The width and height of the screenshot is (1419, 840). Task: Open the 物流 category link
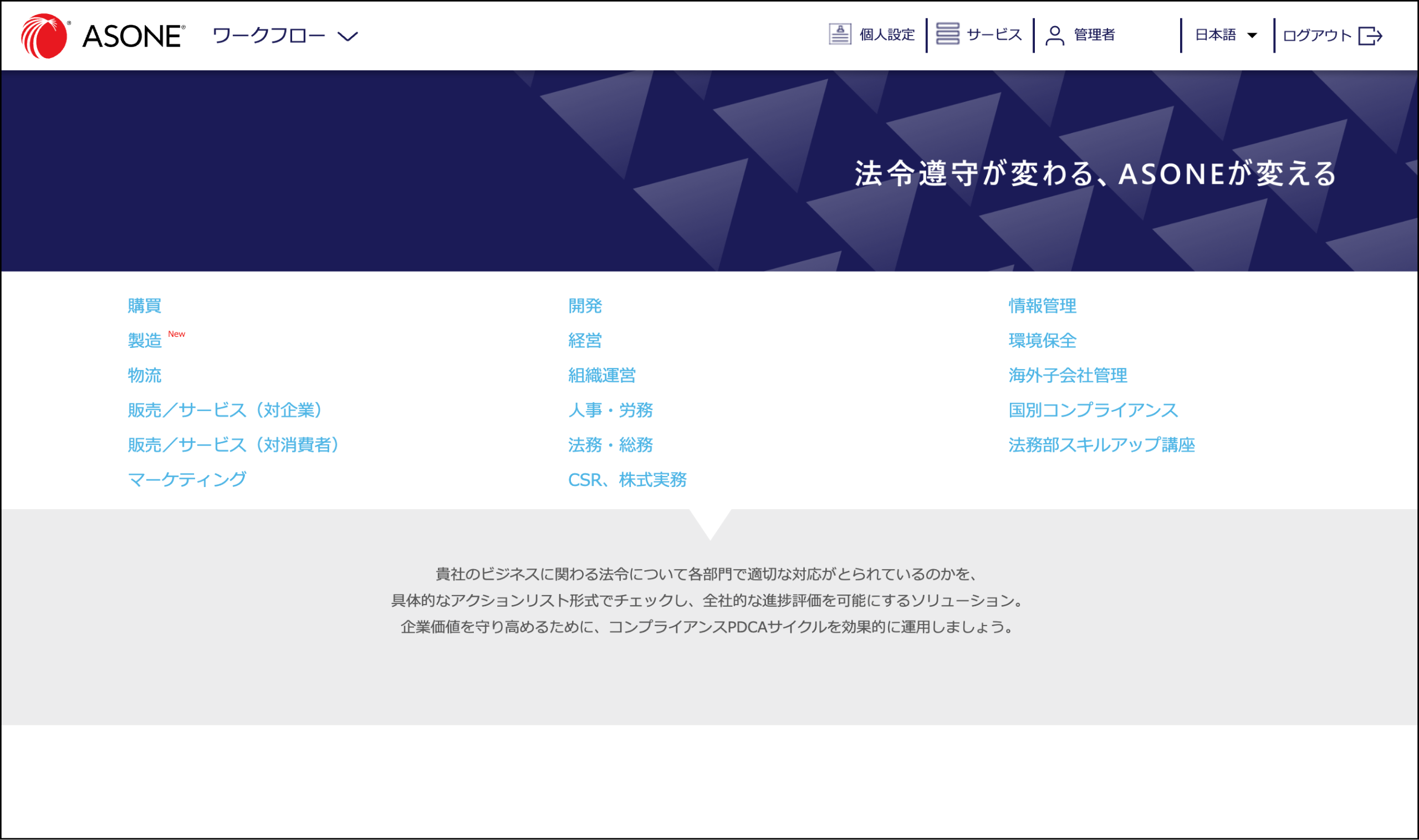tap(144, 375)
